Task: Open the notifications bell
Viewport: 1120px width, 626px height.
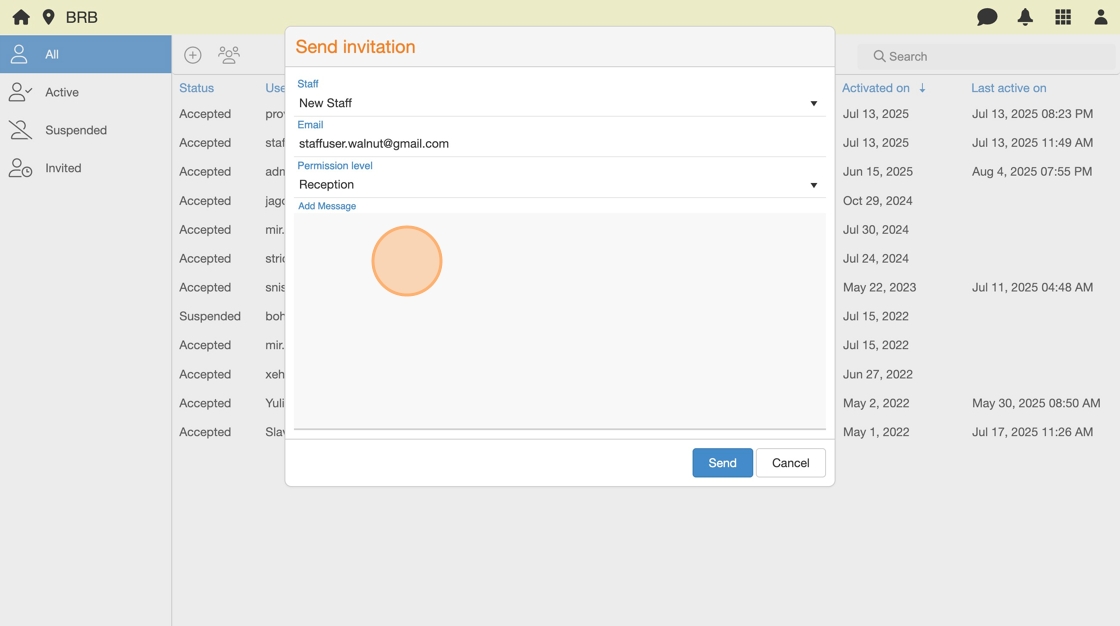Action: pyautogui.click(x=1025, y=17)
